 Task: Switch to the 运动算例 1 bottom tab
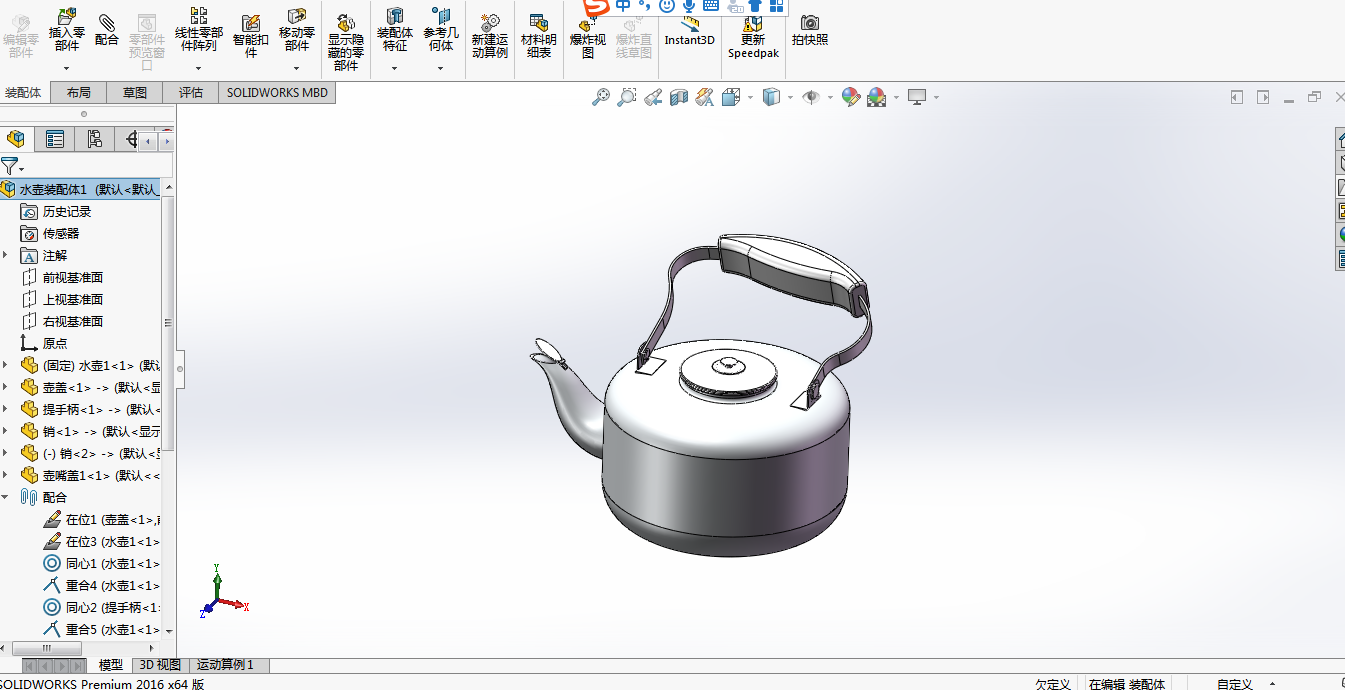tap(225, 665)
